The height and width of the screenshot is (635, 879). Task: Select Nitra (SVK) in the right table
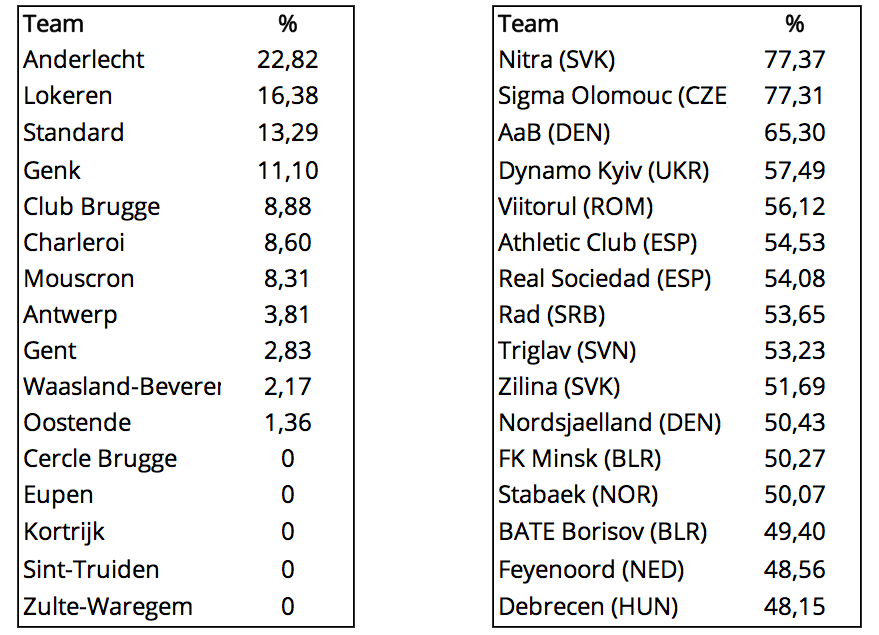(x=557, y=59)
